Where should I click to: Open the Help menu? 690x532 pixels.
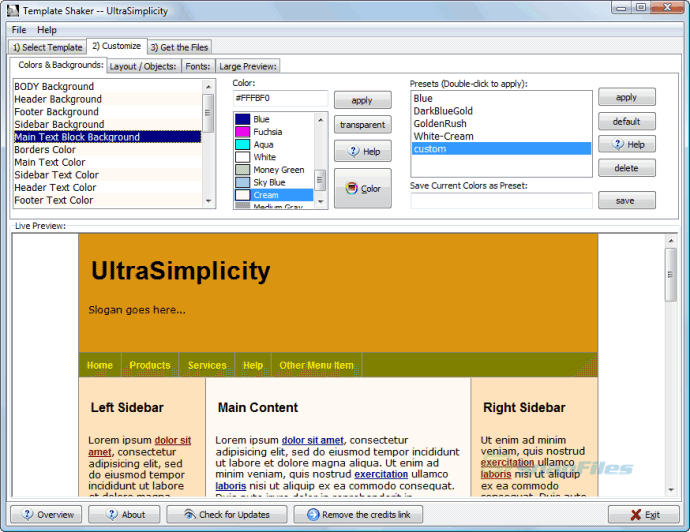tap(47, 30)
